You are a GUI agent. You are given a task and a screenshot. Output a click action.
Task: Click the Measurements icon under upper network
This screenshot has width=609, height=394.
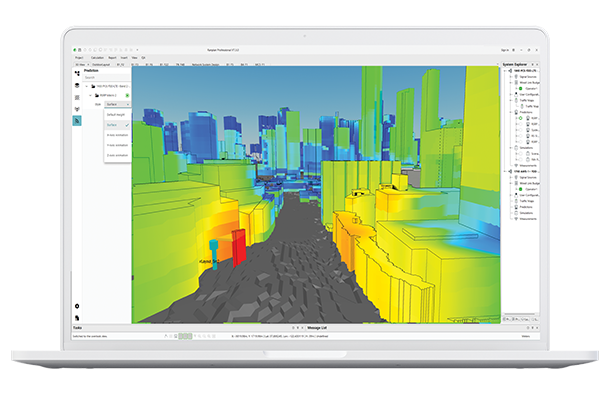click(516, 166)
